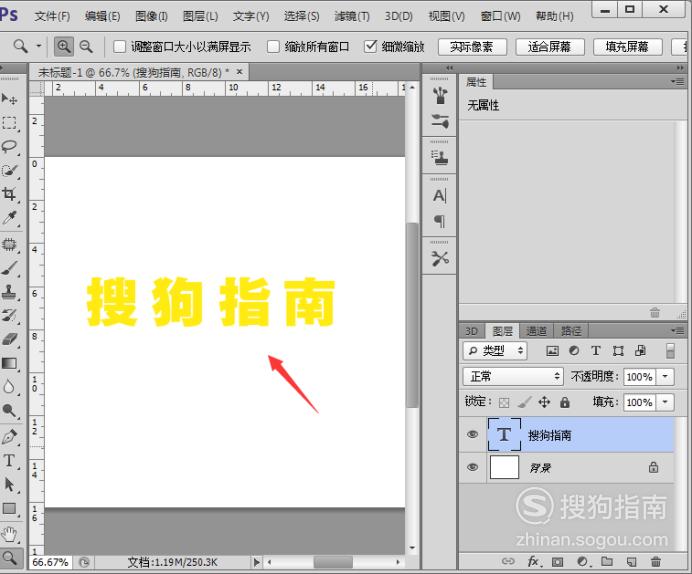Select the Rectangle shape tool

[9, 508]
